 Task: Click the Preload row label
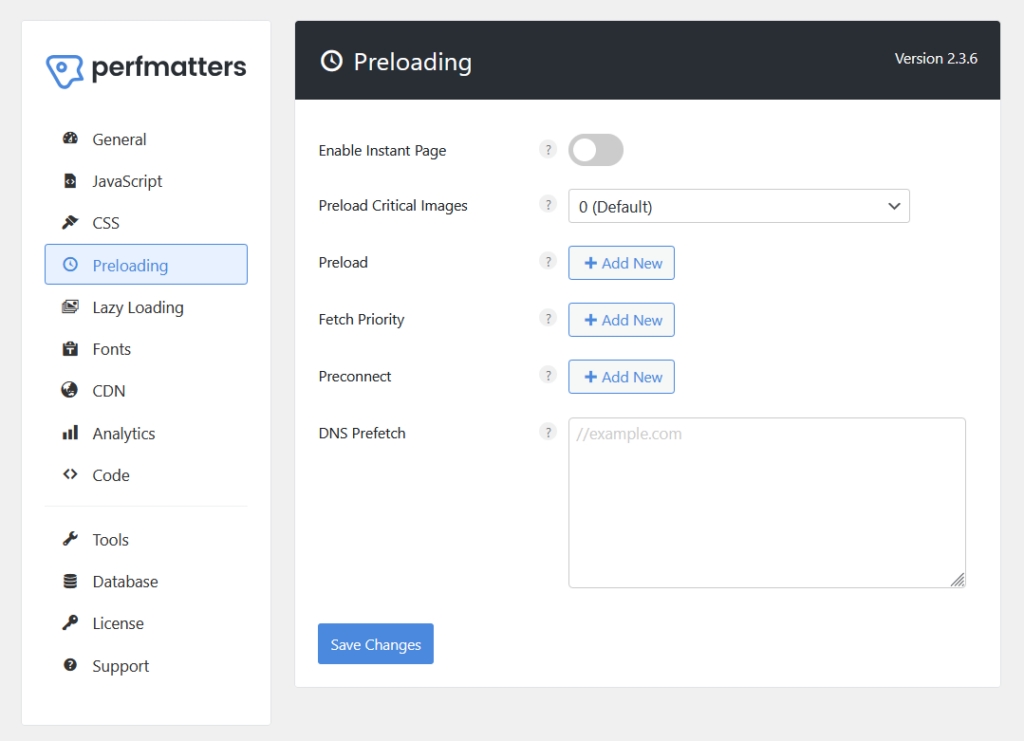(x=343, y=262)
